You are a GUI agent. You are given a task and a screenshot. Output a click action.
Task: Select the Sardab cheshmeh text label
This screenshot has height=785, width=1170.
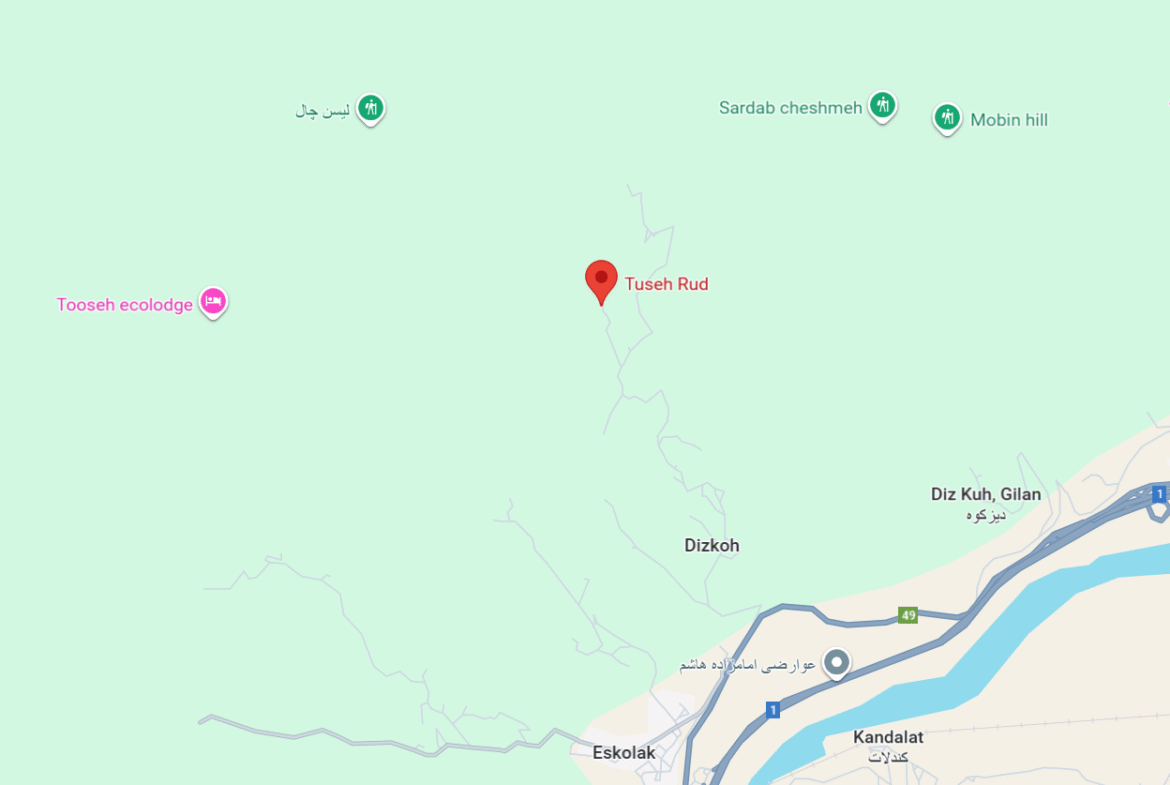click(x=790, y=107)
